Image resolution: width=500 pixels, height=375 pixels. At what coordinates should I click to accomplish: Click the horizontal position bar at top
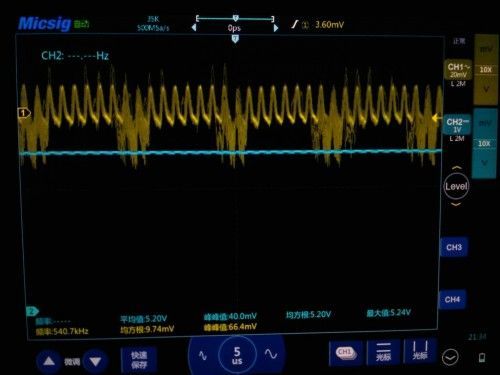[235, 19]
